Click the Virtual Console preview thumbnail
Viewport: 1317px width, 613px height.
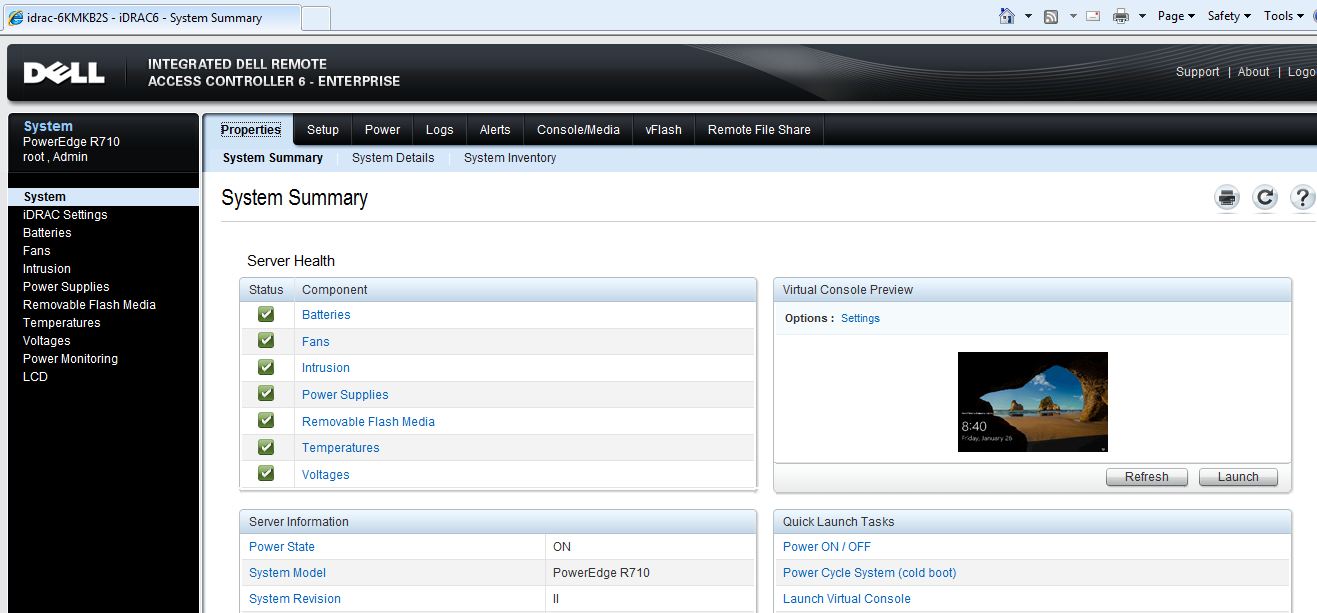[1032, 402]
